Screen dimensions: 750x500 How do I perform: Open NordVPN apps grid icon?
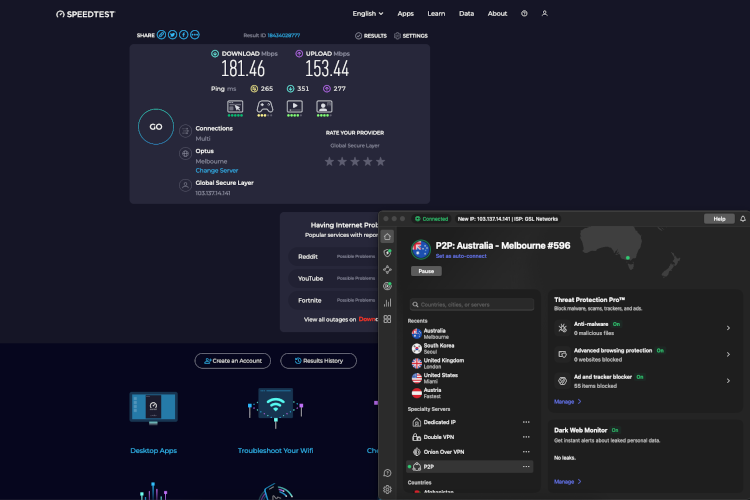(387, 319)
